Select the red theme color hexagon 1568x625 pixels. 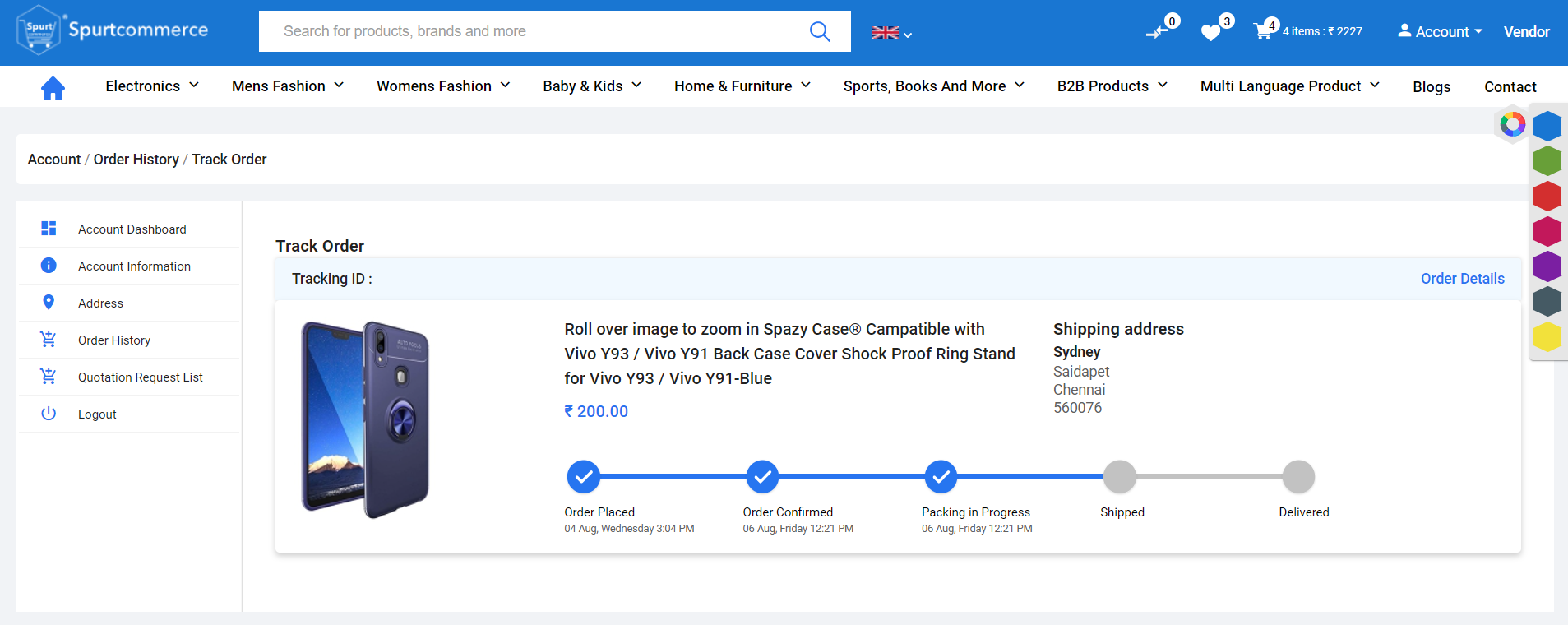click(1547, 197)
